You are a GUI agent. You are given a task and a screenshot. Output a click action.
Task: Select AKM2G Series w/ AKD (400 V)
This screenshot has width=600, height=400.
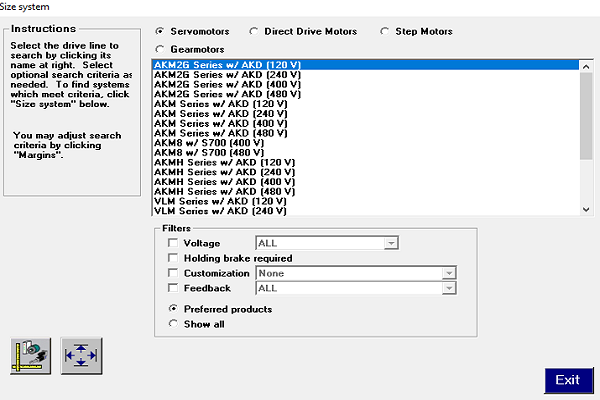coord(366,84)
